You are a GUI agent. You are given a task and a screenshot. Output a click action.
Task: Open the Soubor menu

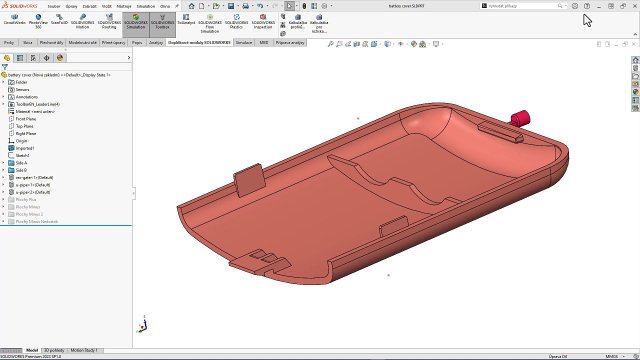tap(54, 7)
